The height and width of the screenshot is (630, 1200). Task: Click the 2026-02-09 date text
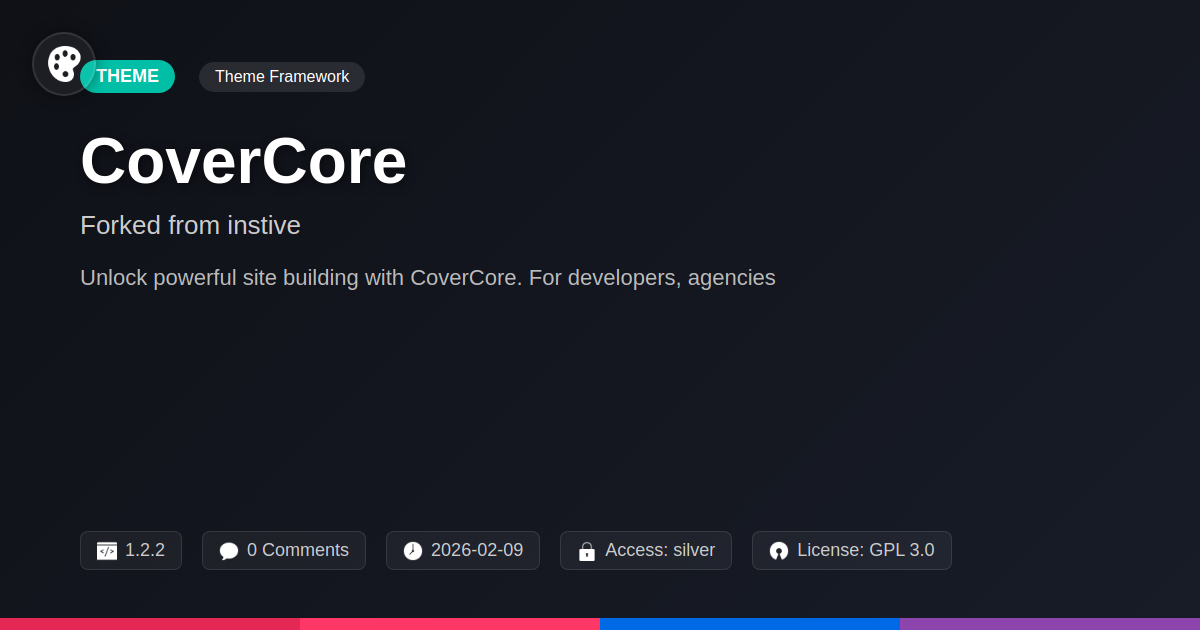click(x=477, y=550)
